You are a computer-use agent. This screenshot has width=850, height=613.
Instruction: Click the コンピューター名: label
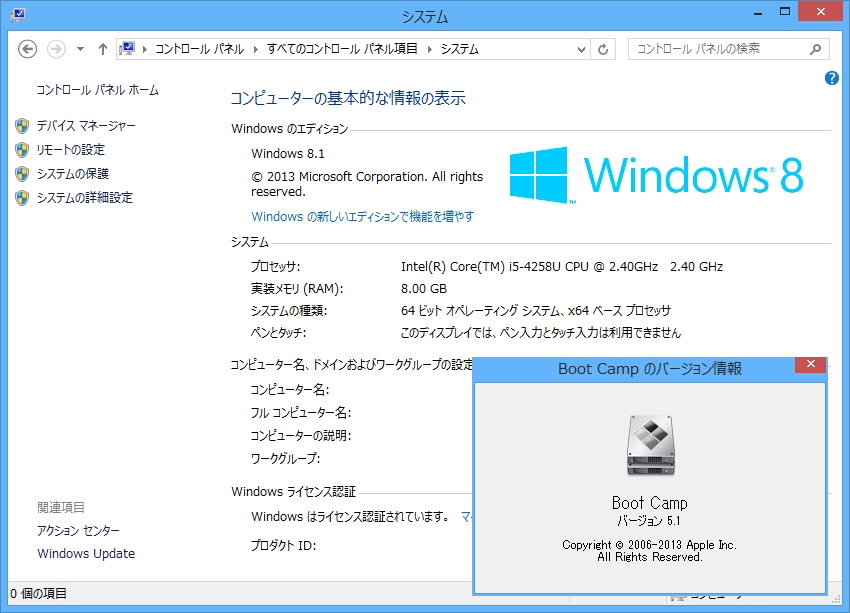coord(289,389)
